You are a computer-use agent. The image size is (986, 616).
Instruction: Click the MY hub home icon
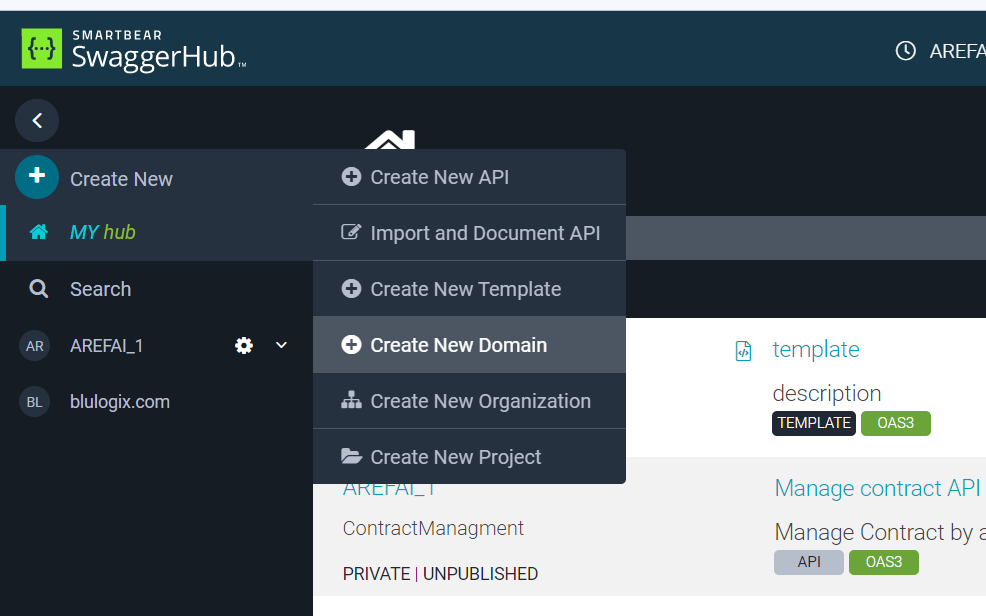pos(39,232)
